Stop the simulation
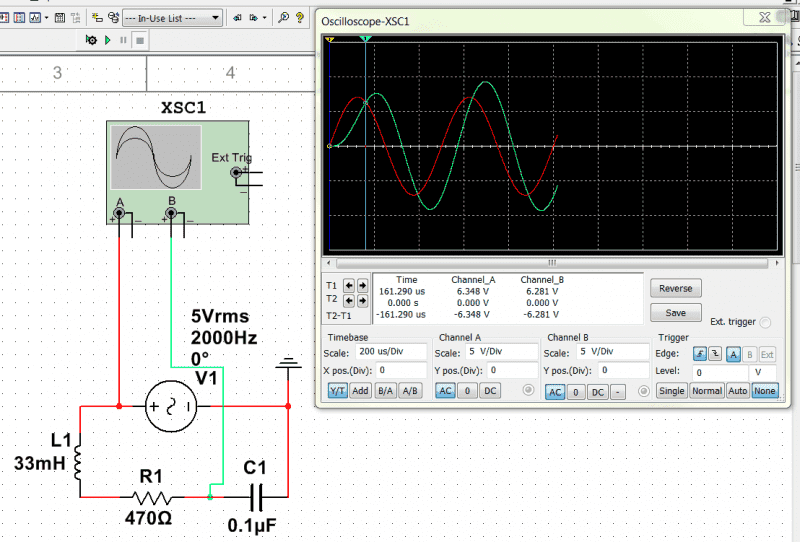The height and width of the screenshot is (542, 800). [139, 40]
